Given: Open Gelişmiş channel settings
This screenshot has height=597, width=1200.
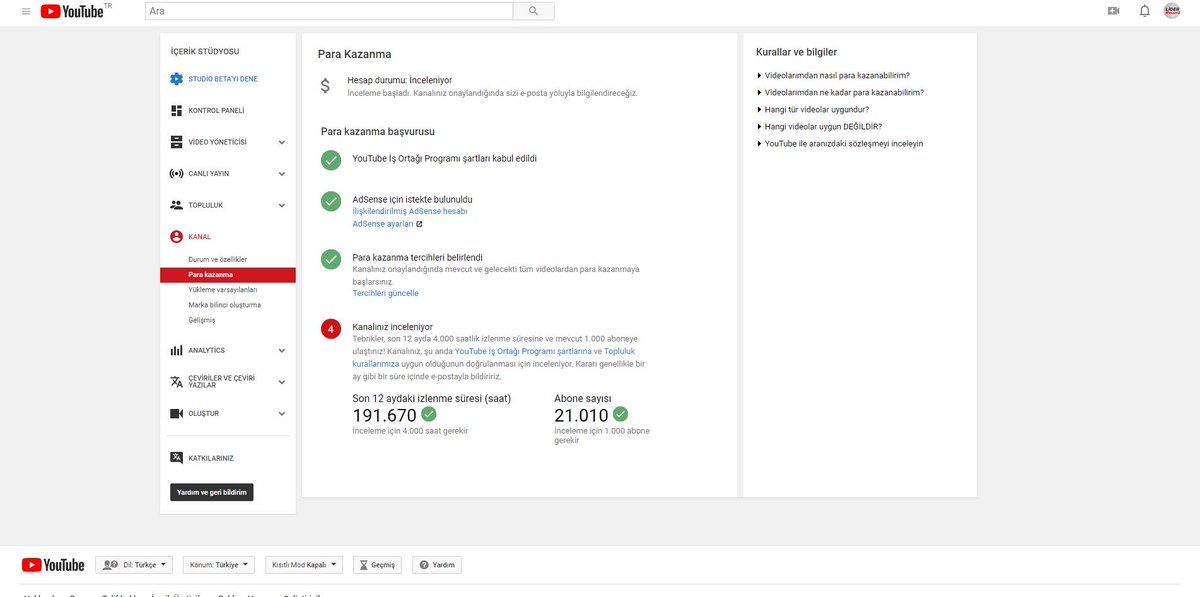Looking at the screenshot, I should (201, 320).
